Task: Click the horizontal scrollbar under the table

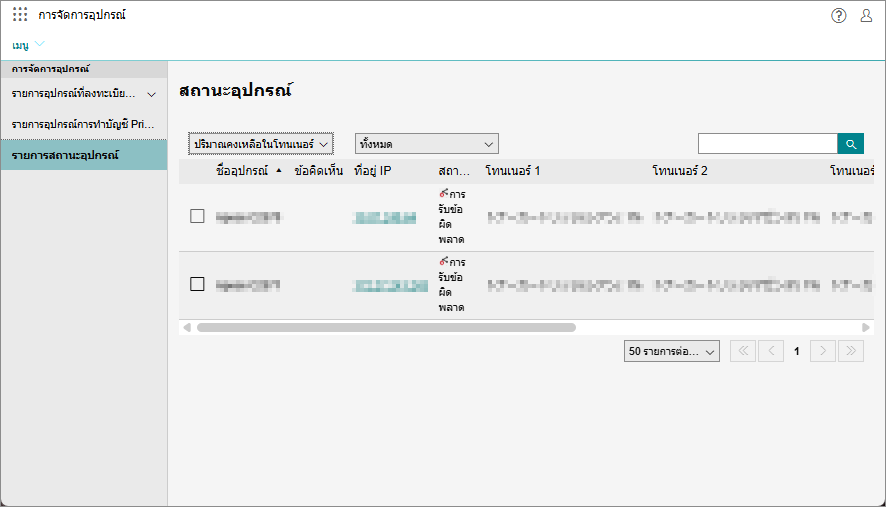Action: click(386, 327)
